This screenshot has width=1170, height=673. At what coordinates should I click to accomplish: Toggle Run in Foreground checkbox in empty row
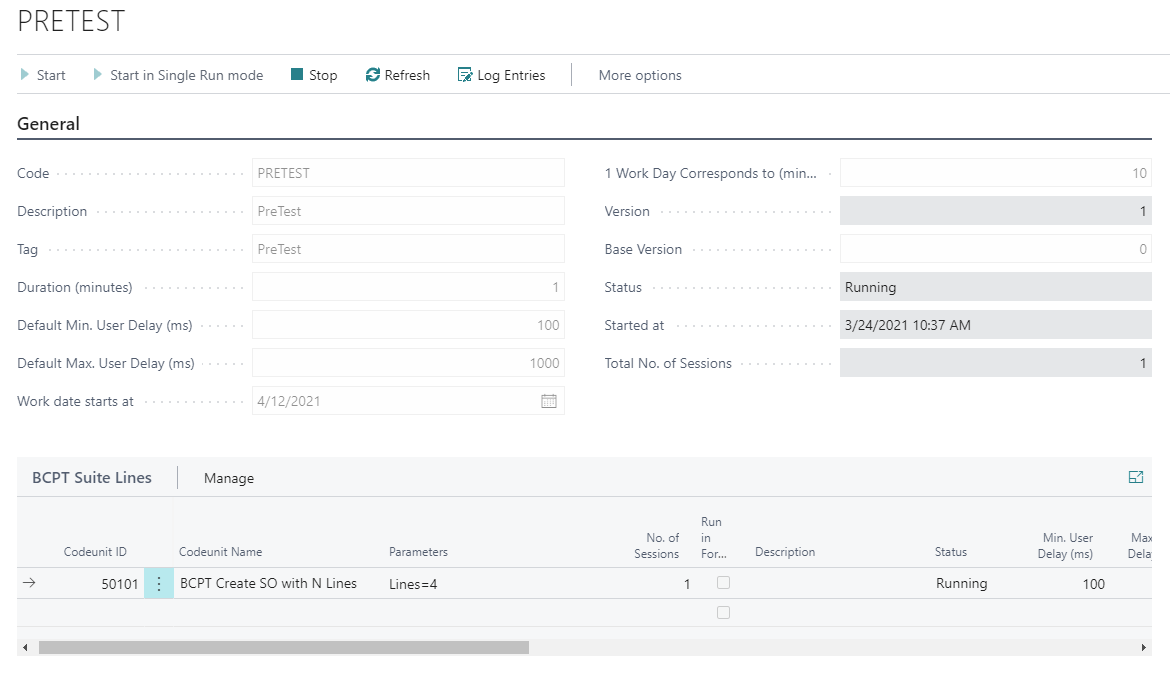723,613
